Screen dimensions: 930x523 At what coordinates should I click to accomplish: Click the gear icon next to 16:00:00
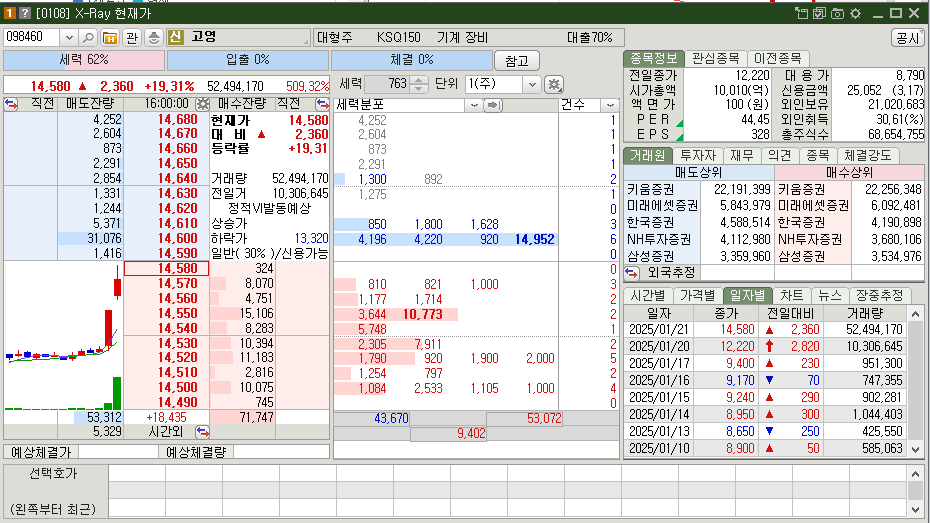tap(202, 104)
